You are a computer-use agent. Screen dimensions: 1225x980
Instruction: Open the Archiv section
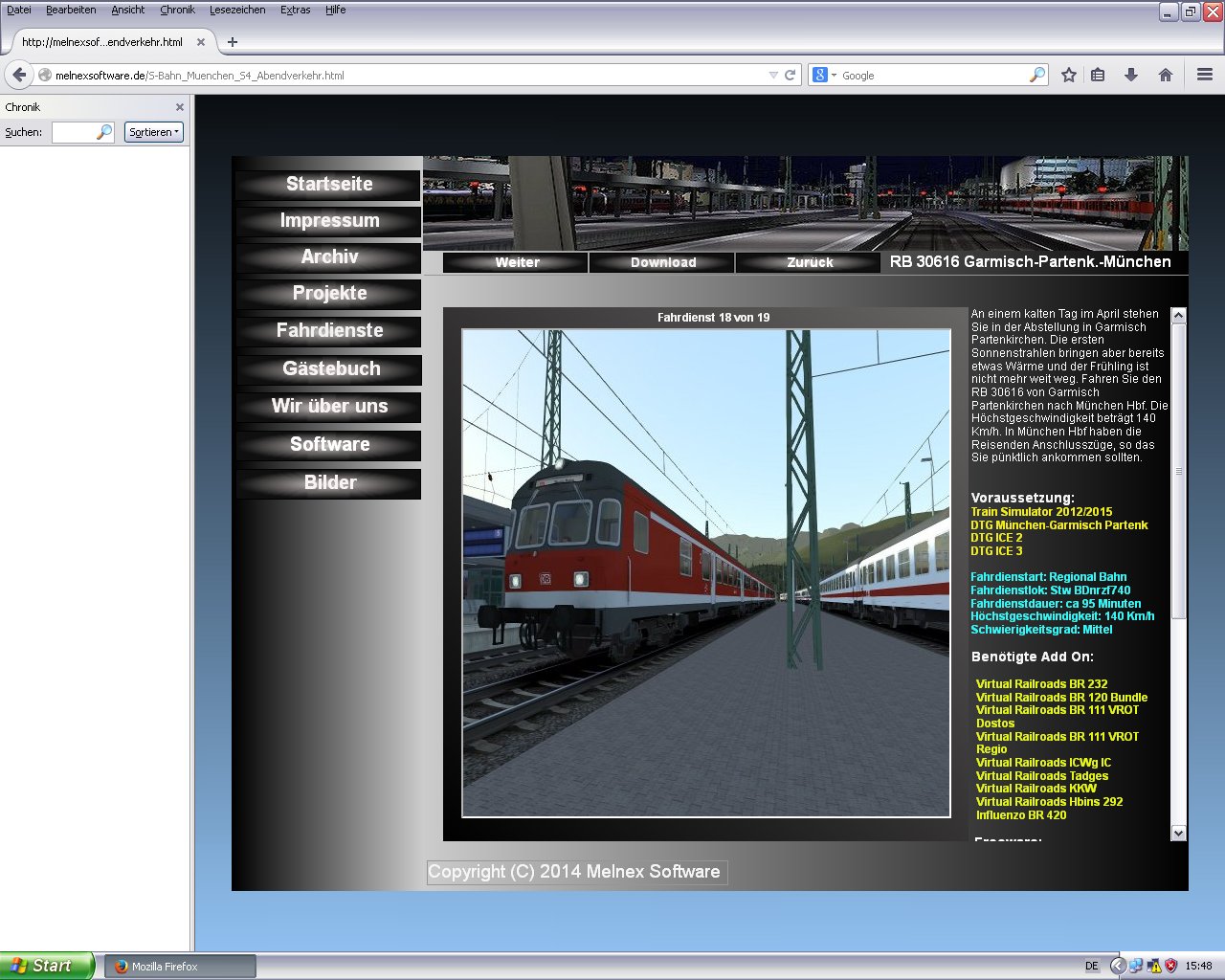point(329,256)
